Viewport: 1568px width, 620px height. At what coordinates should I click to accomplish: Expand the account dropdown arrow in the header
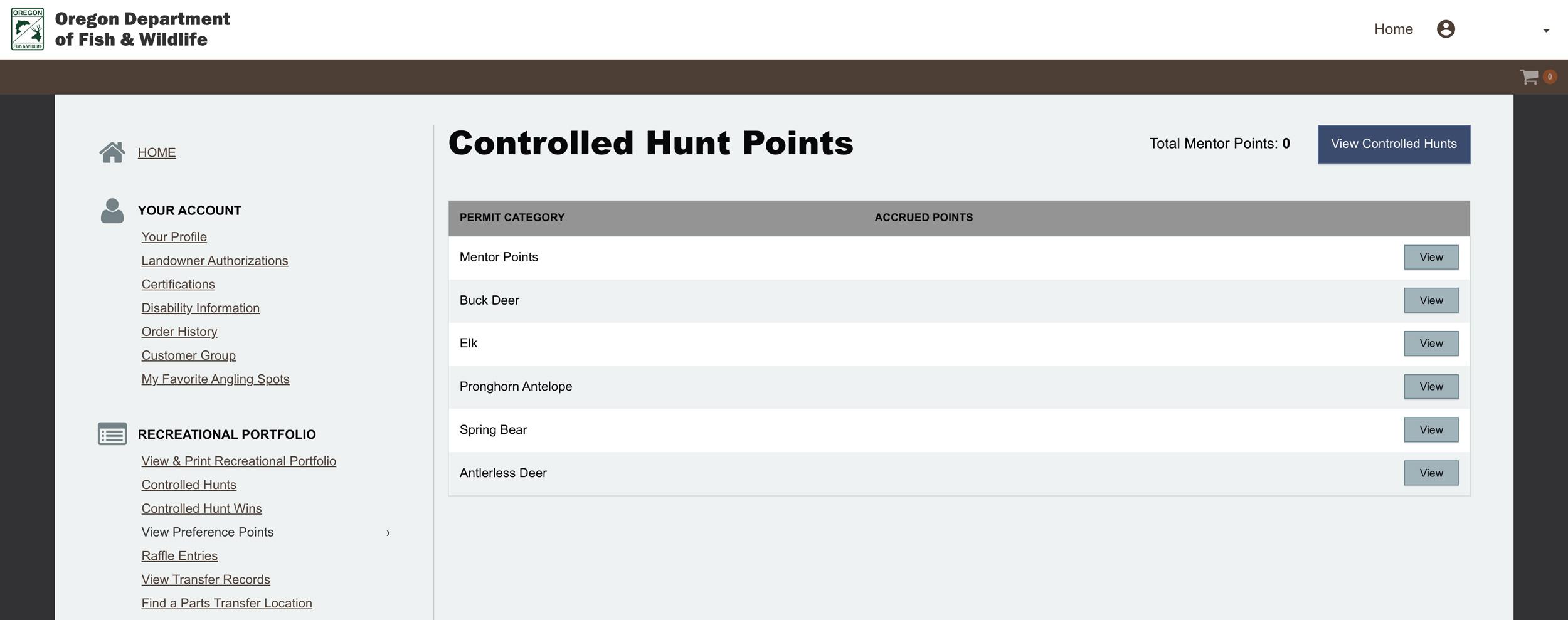(1545, 31)
